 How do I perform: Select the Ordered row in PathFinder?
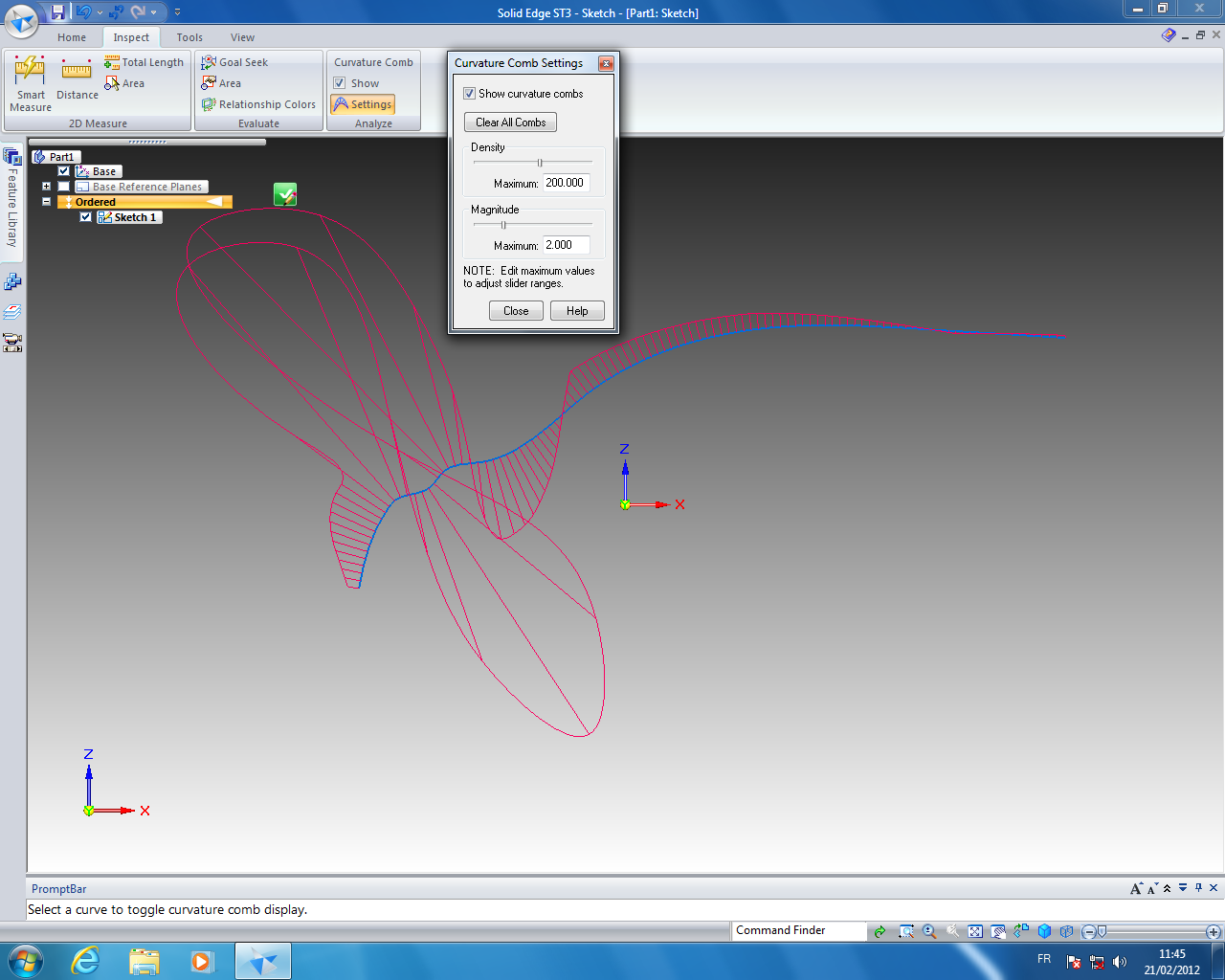[145, 202]
